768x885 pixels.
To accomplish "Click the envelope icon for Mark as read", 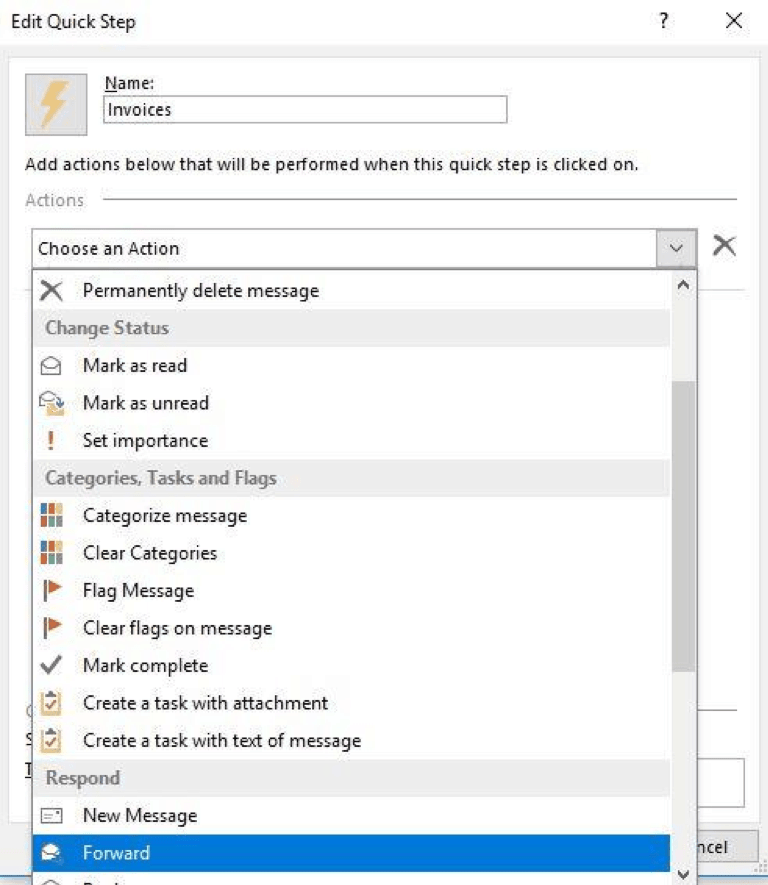I will (x=51, y=366).
